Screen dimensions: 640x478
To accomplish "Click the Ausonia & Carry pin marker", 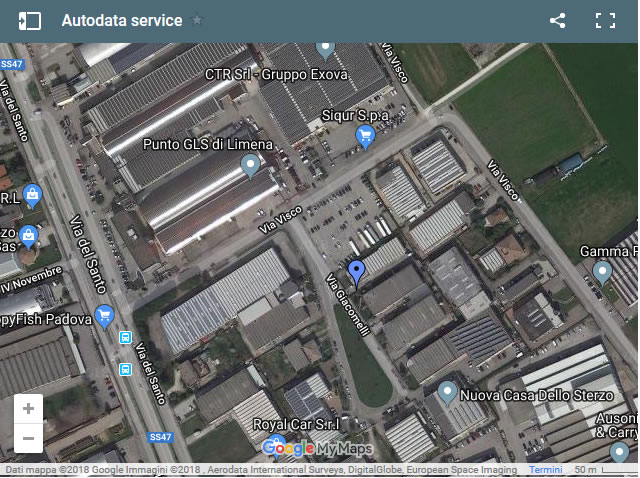I will pos(620,453).
